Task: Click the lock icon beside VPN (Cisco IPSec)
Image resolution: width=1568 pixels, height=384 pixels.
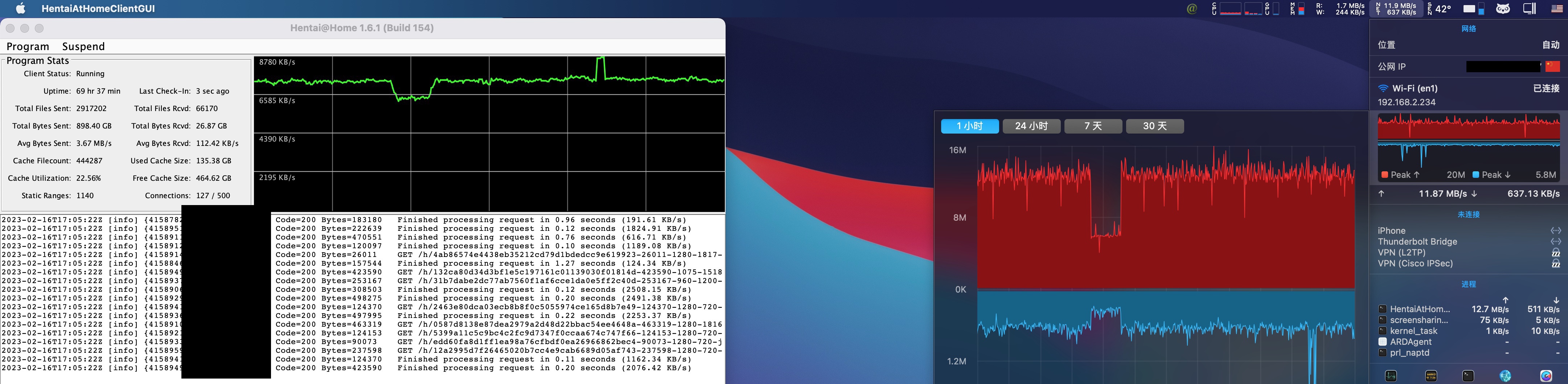Action: tap(1556, 264)
